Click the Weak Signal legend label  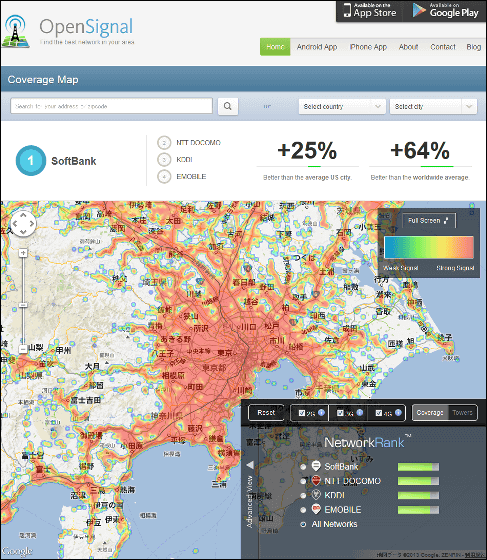tap(400, 268)
